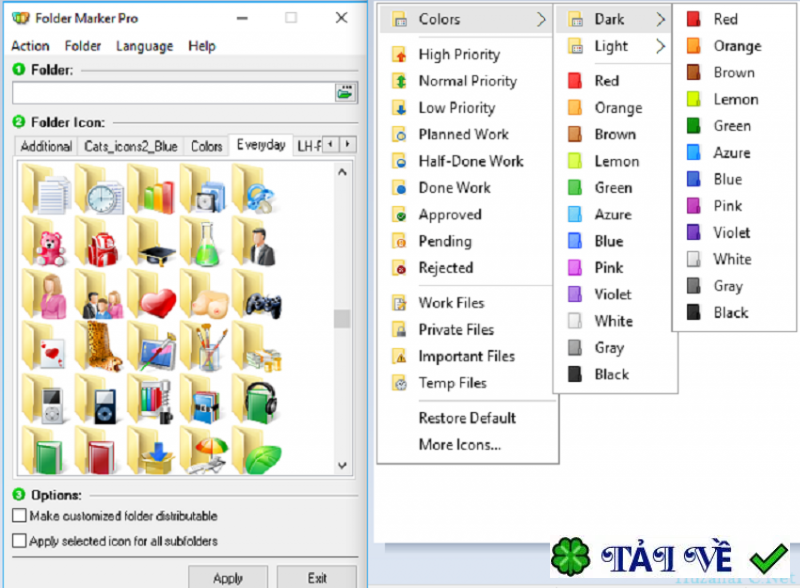This screenshot has width=800, height=588.
Task: Switch to the Colors tab
Action: pyautogui.click(x=206, y=145)
